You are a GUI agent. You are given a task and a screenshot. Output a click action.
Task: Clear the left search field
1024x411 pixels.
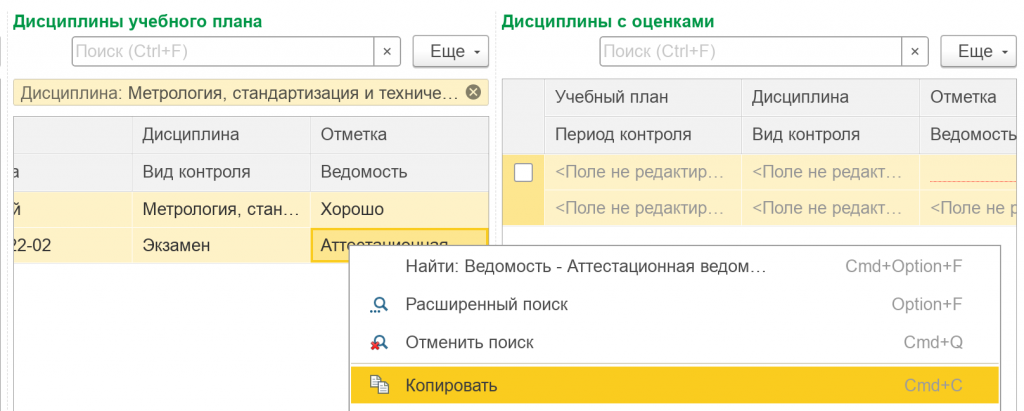pos(387,51)
